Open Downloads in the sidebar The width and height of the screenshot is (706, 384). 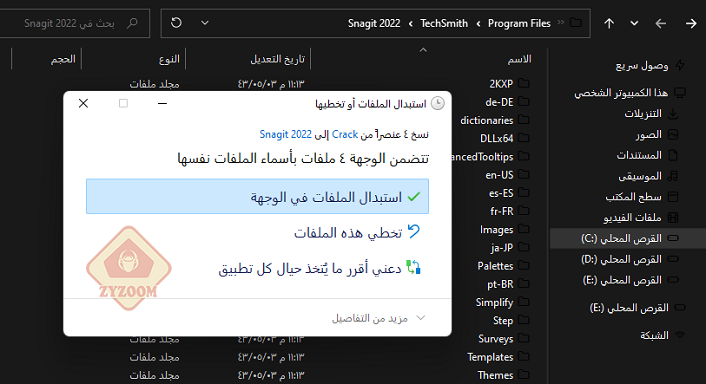pyautogui.click(x=643, y=113)
